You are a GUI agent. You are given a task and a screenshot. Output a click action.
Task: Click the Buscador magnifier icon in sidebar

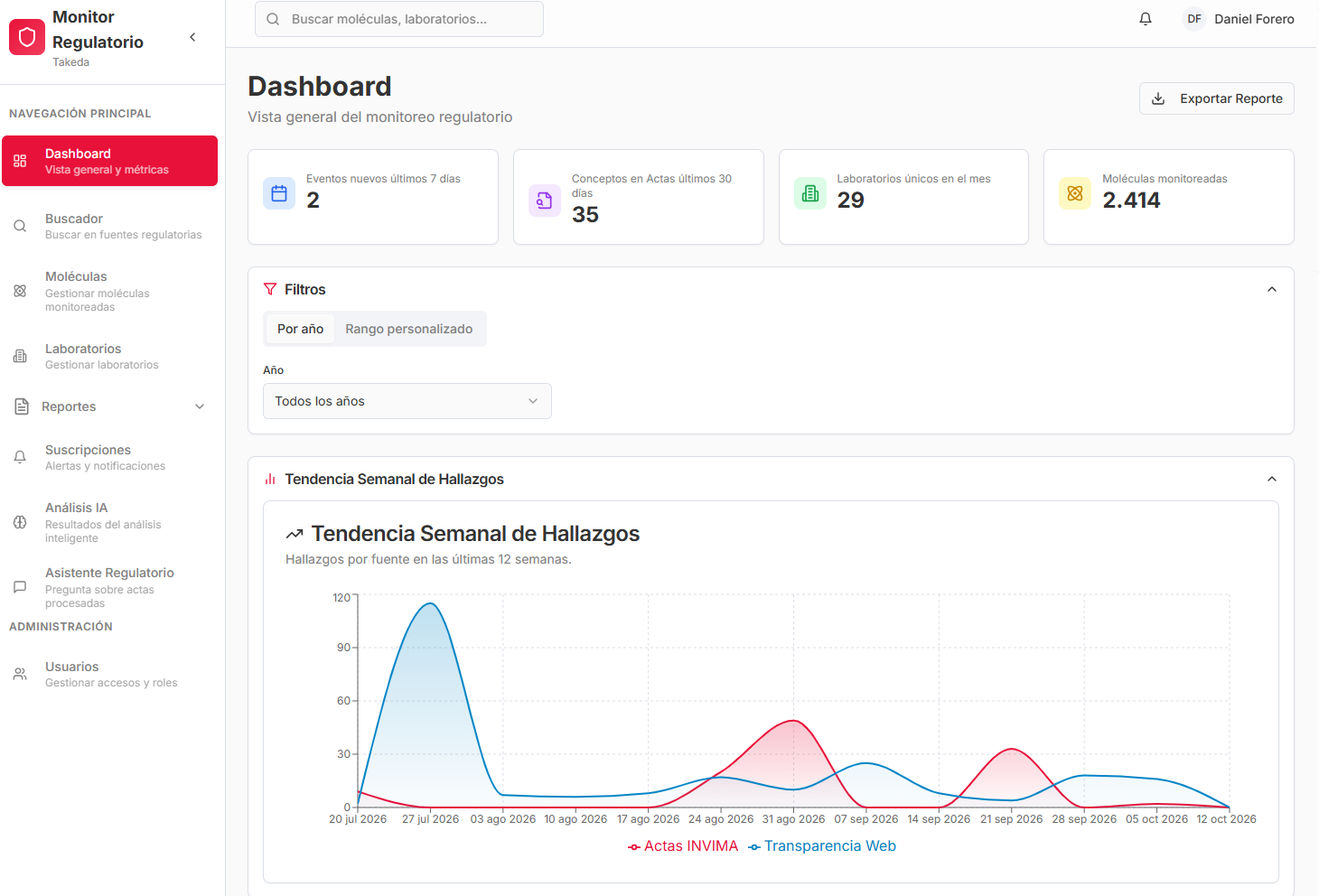click(x=20, y=226)
